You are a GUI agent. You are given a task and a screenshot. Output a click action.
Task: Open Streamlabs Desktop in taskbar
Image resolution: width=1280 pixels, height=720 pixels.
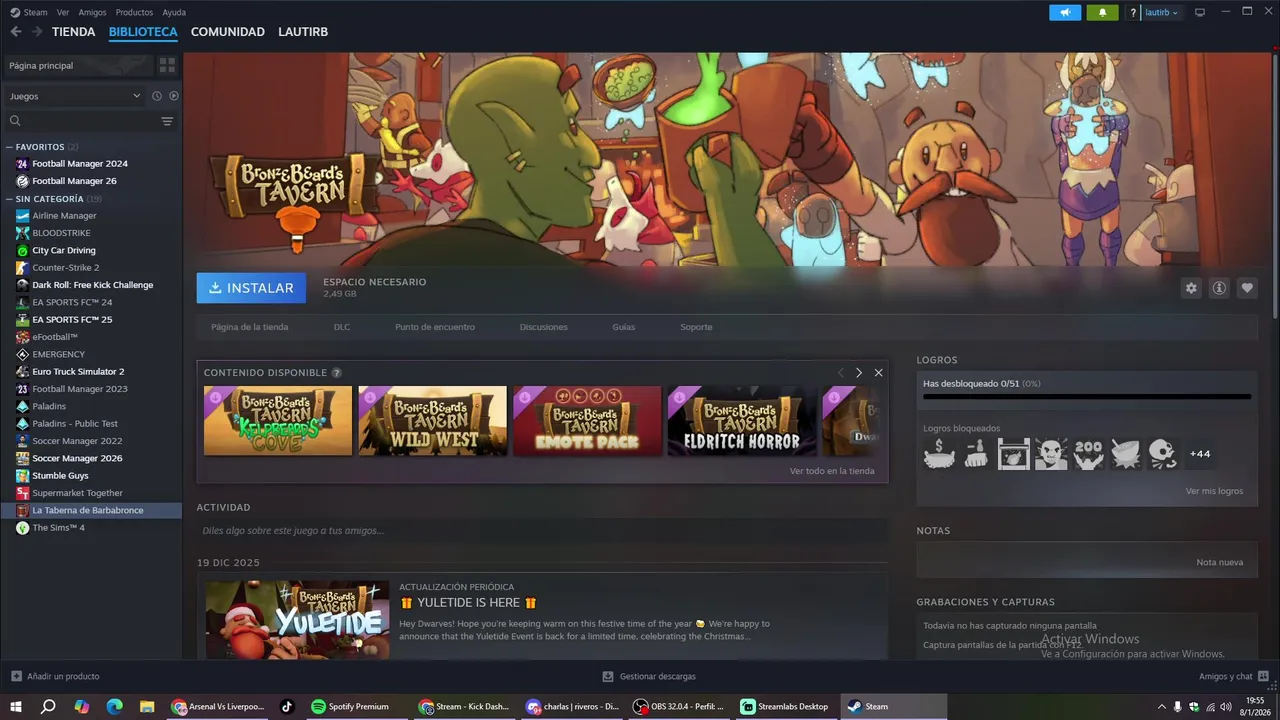[x=787, y=706]
